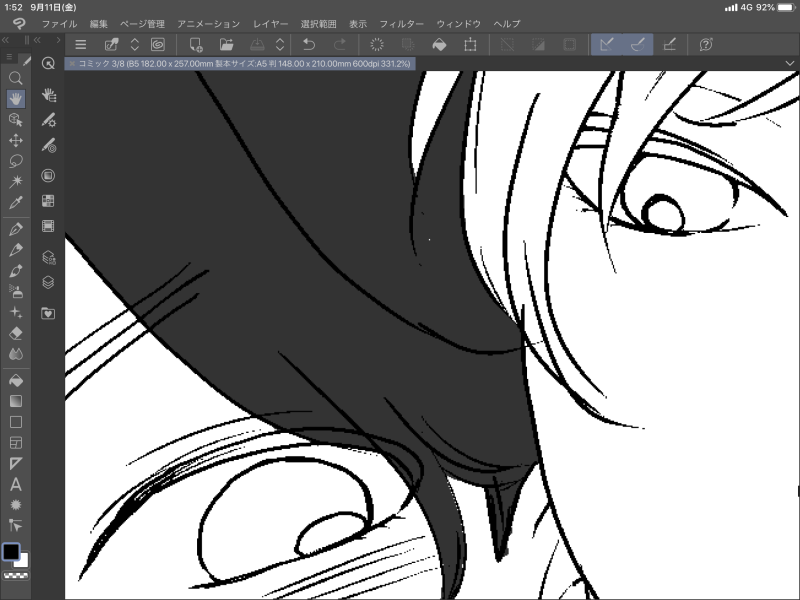Select the Blend tool
The height and width of the screenshot is (600, 800).
(16, 354)
